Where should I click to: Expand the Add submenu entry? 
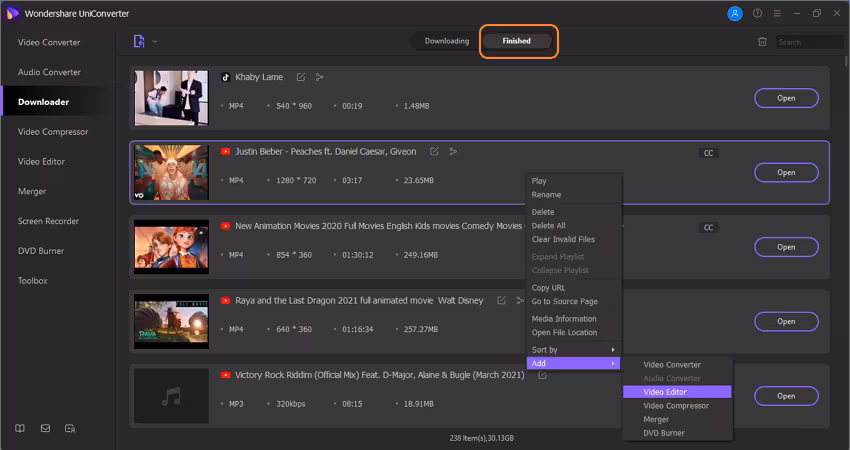pos(574,363)
